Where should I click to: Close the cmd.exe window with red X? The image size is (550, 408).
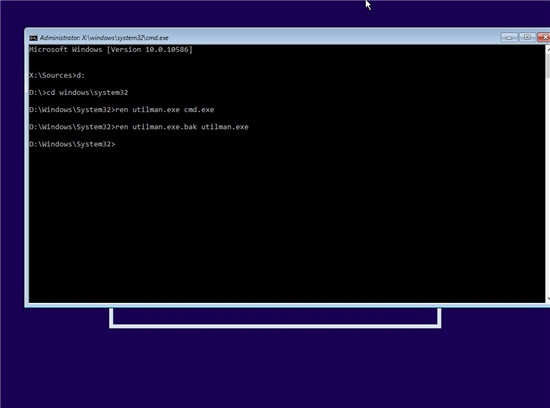tap(544, 37)
